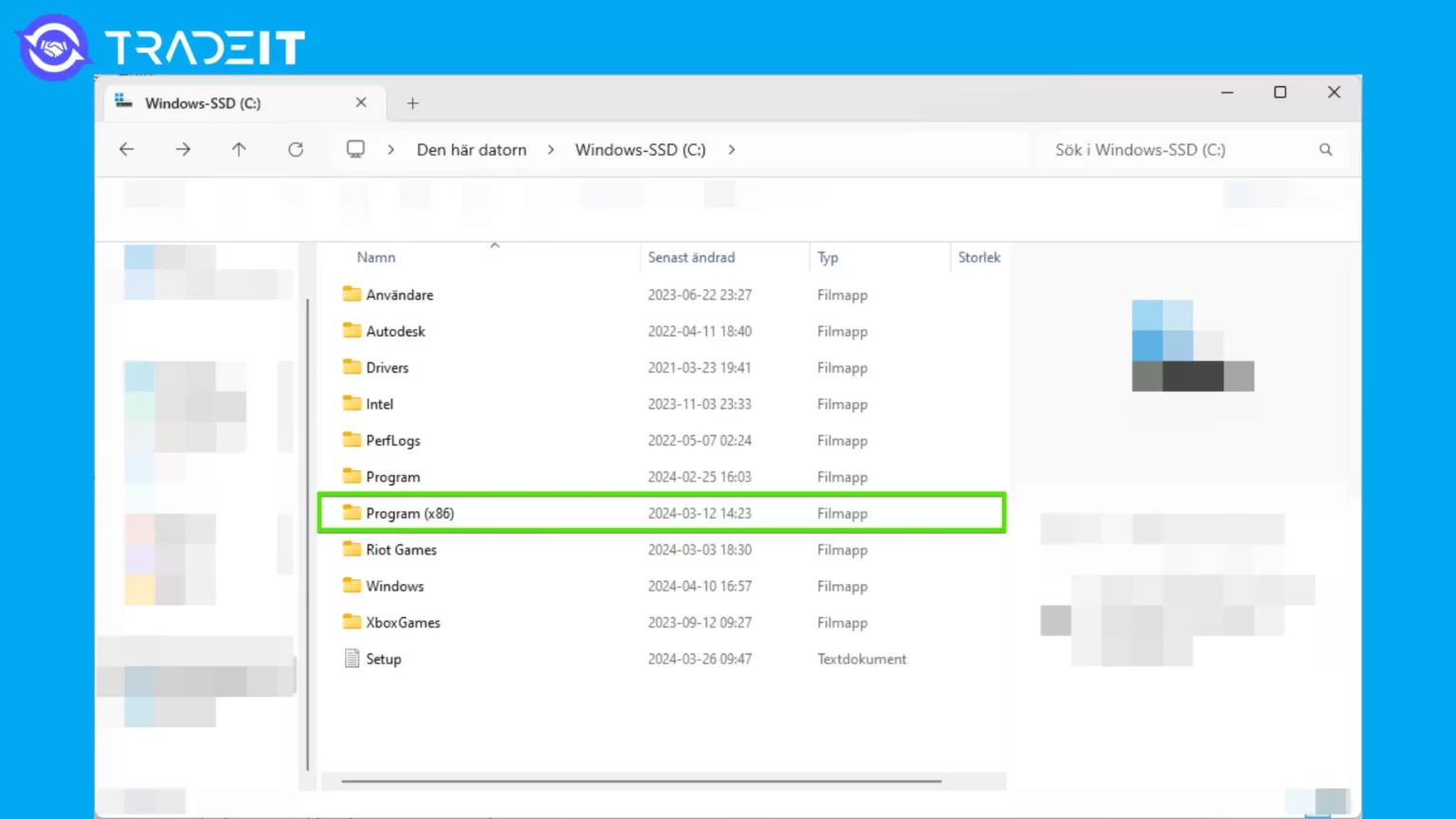Go back with the left arrow

pyautogui.click(x=126, y=150)
